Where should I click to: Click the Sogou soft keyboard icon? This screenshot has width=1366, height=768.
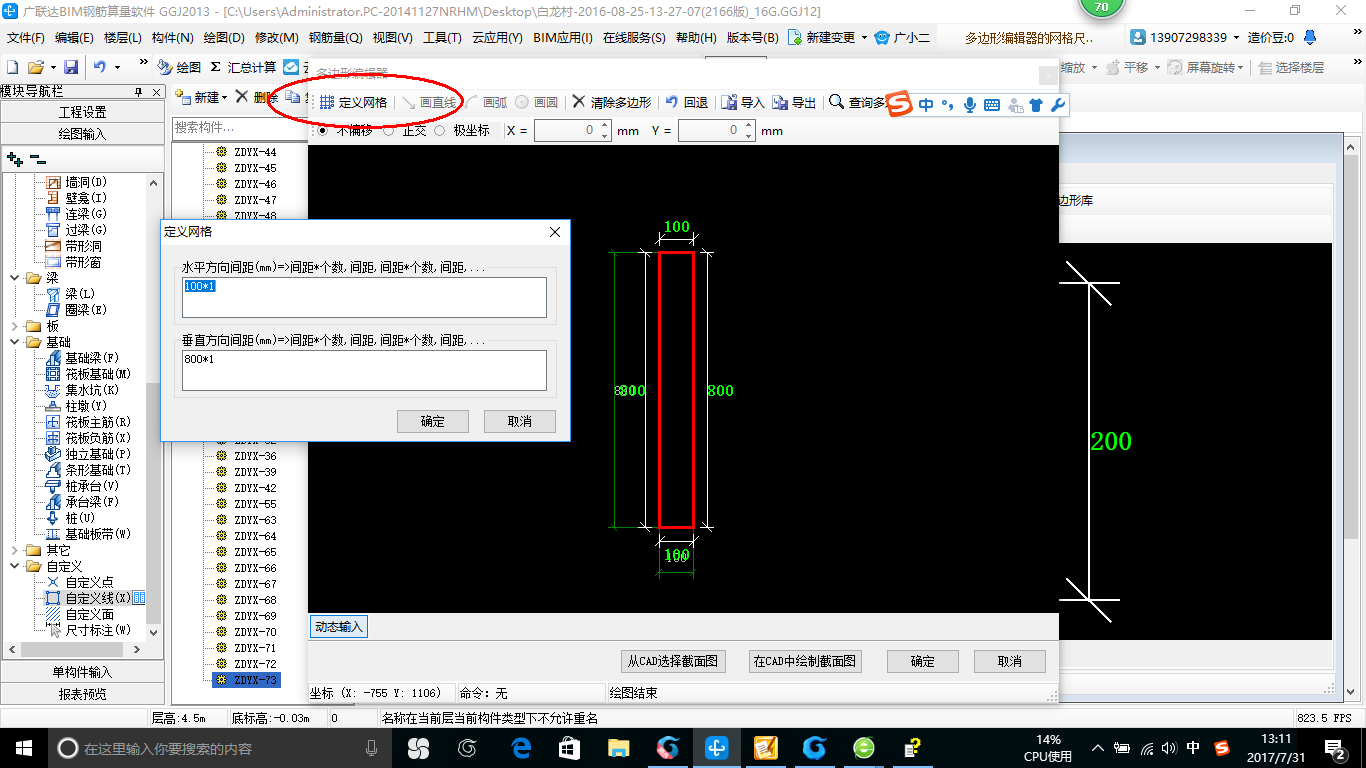tap(991, 104)
